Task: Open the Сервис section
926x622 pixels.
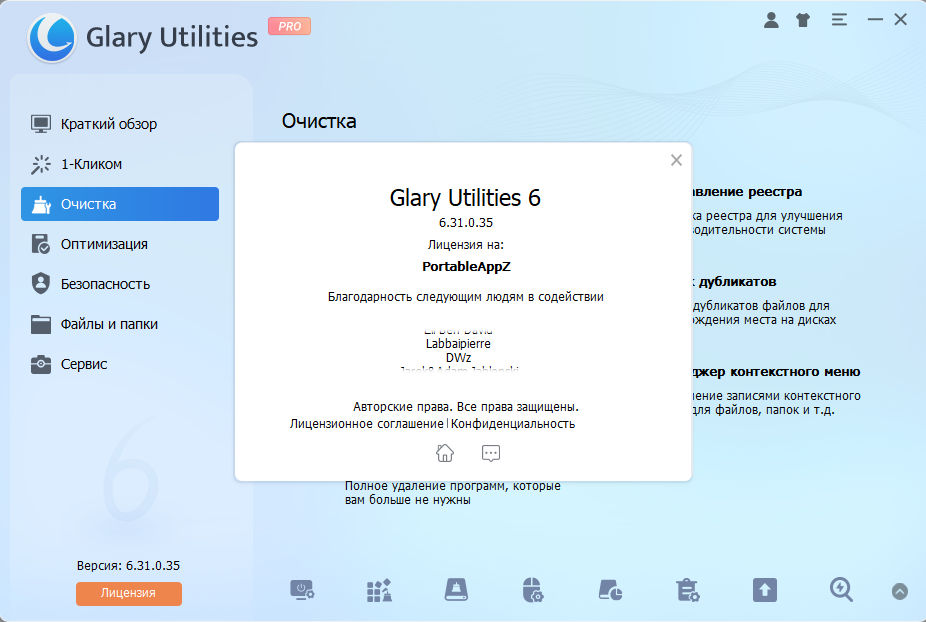Action: (120, 364)
